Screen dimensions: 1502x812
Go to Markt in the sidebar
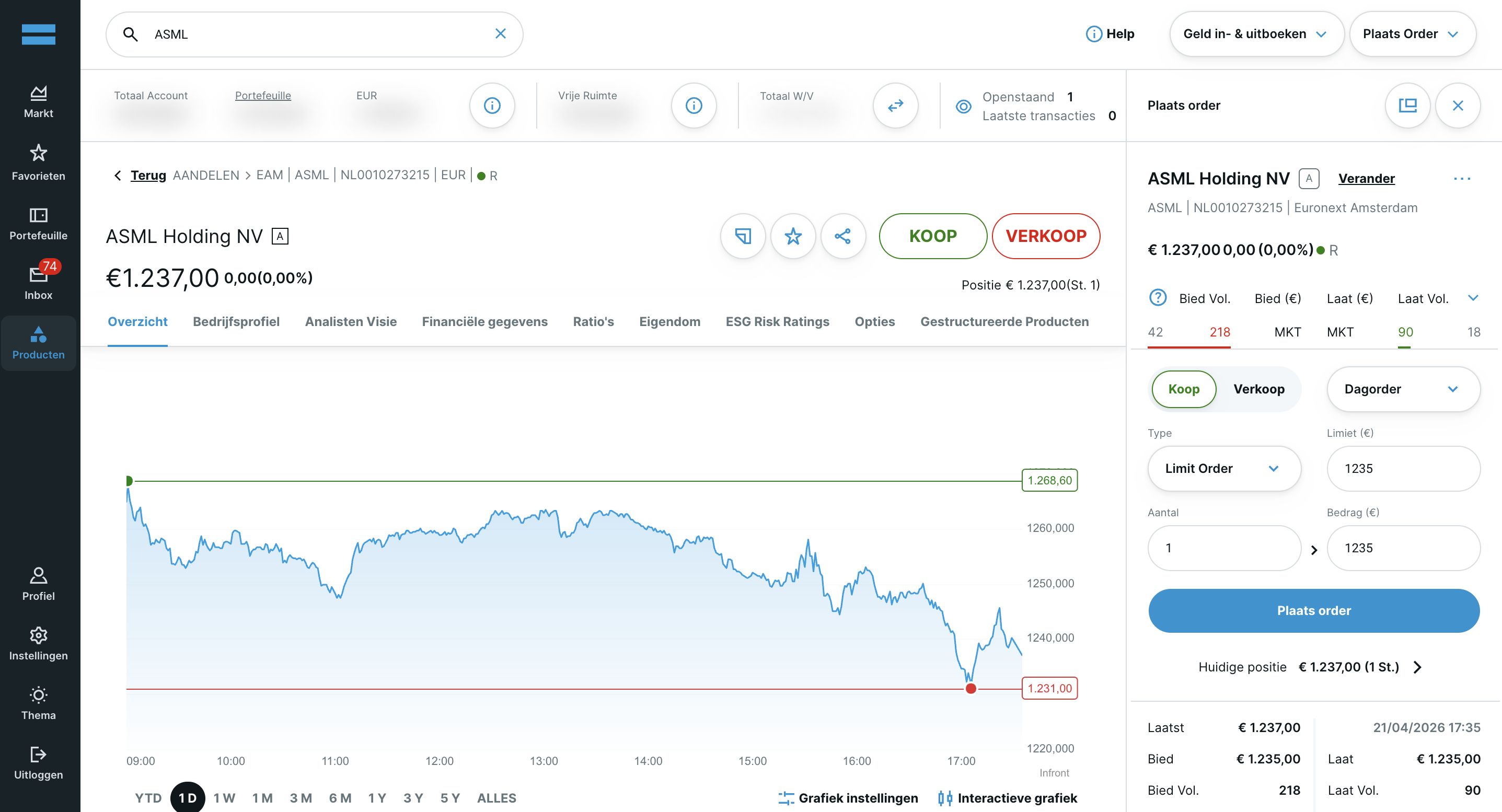(x=39, y=101)
